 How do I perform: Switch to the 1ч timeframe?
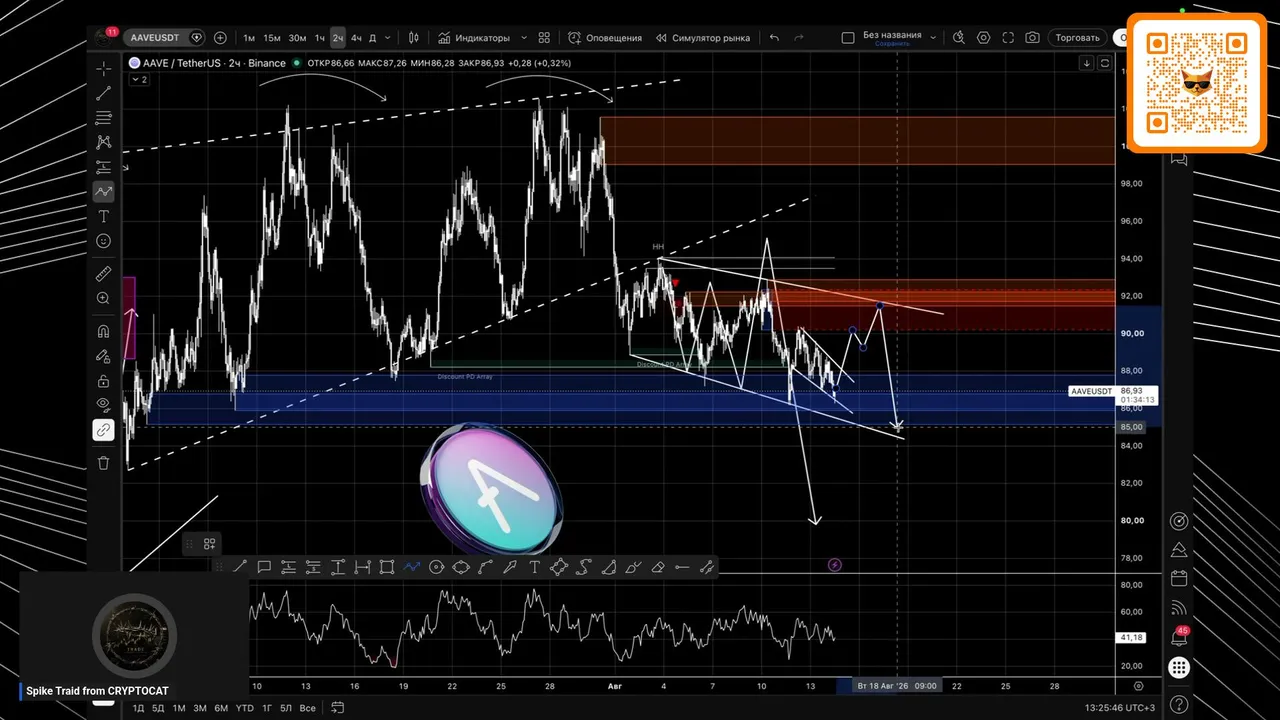[x=320, y=38]
